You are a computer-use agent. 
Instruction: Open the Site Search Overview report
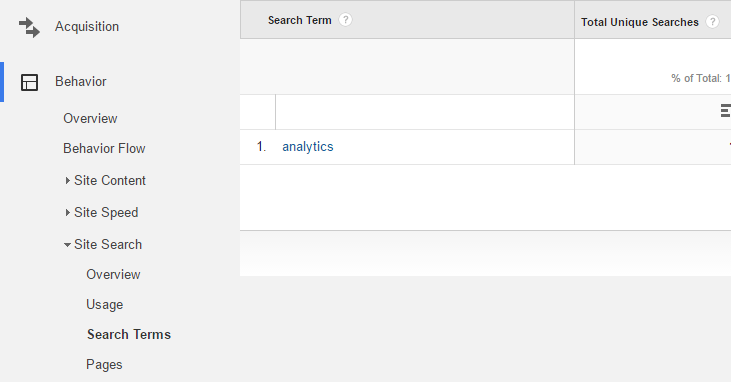tap(113, 274)
